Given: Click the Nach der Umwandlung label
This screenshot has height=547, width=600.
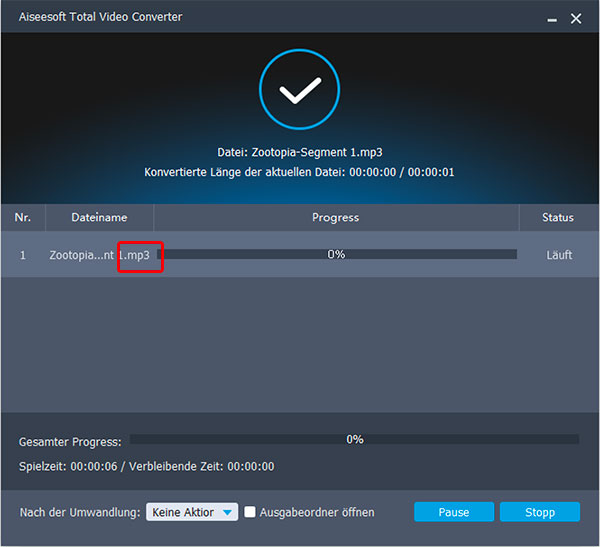Looking at the screenshot, I should (x=80, y=512).
